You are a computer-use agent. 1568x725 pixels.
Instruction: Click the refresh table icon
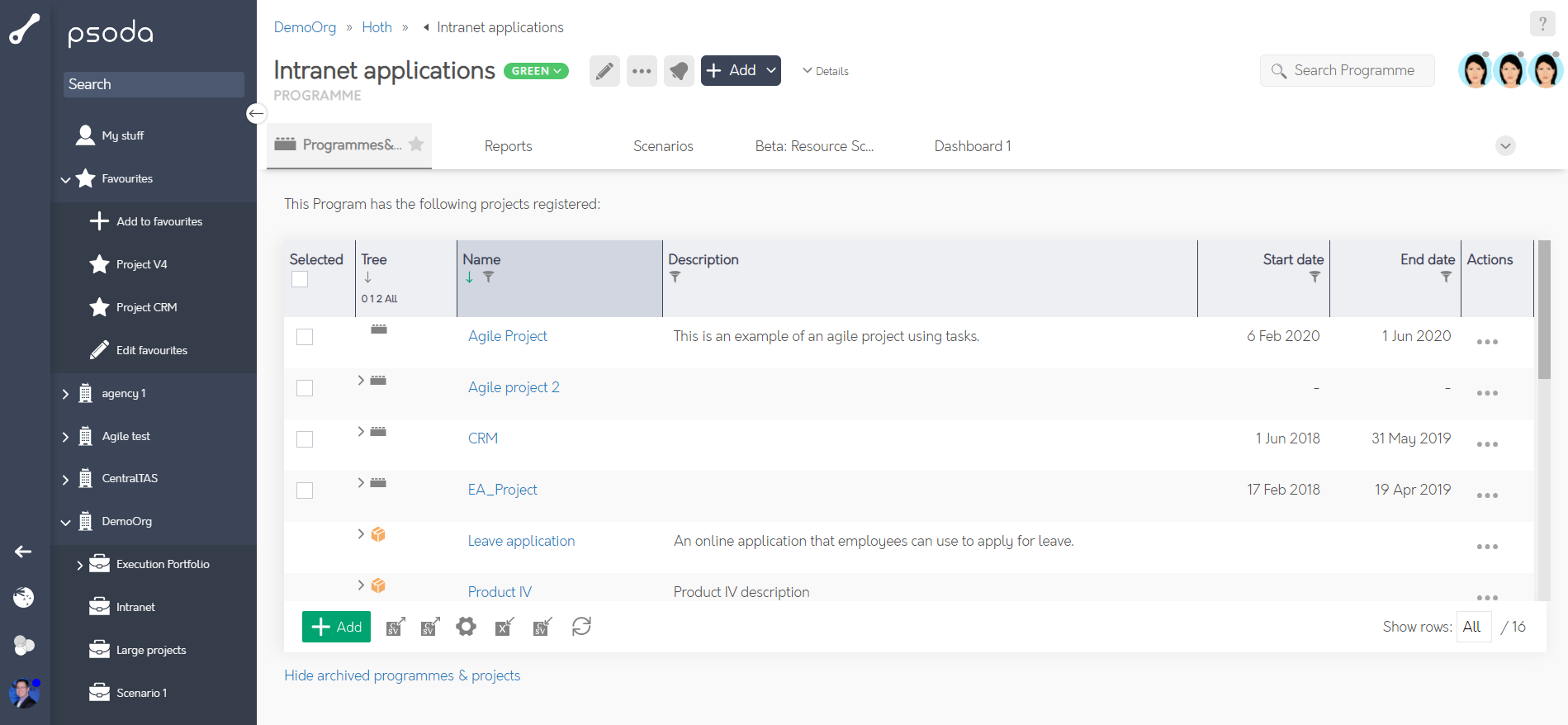pos(581,627)
